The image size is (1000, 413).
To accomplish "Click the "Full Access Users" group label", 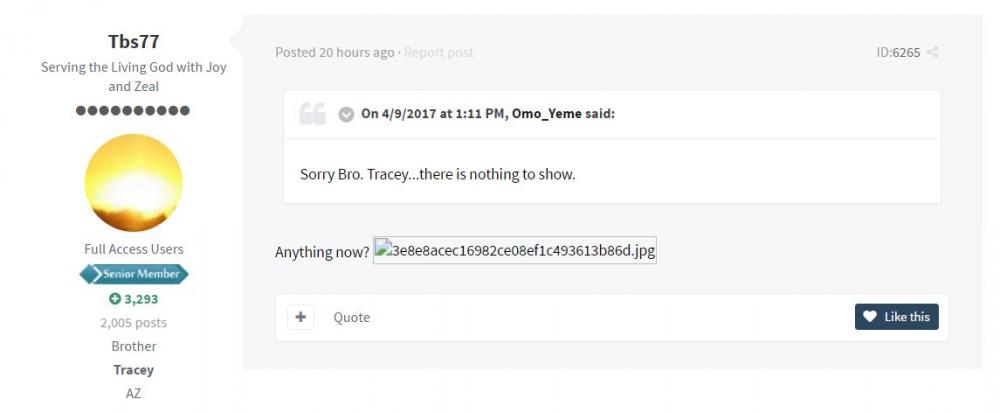I will coord(133,249).
